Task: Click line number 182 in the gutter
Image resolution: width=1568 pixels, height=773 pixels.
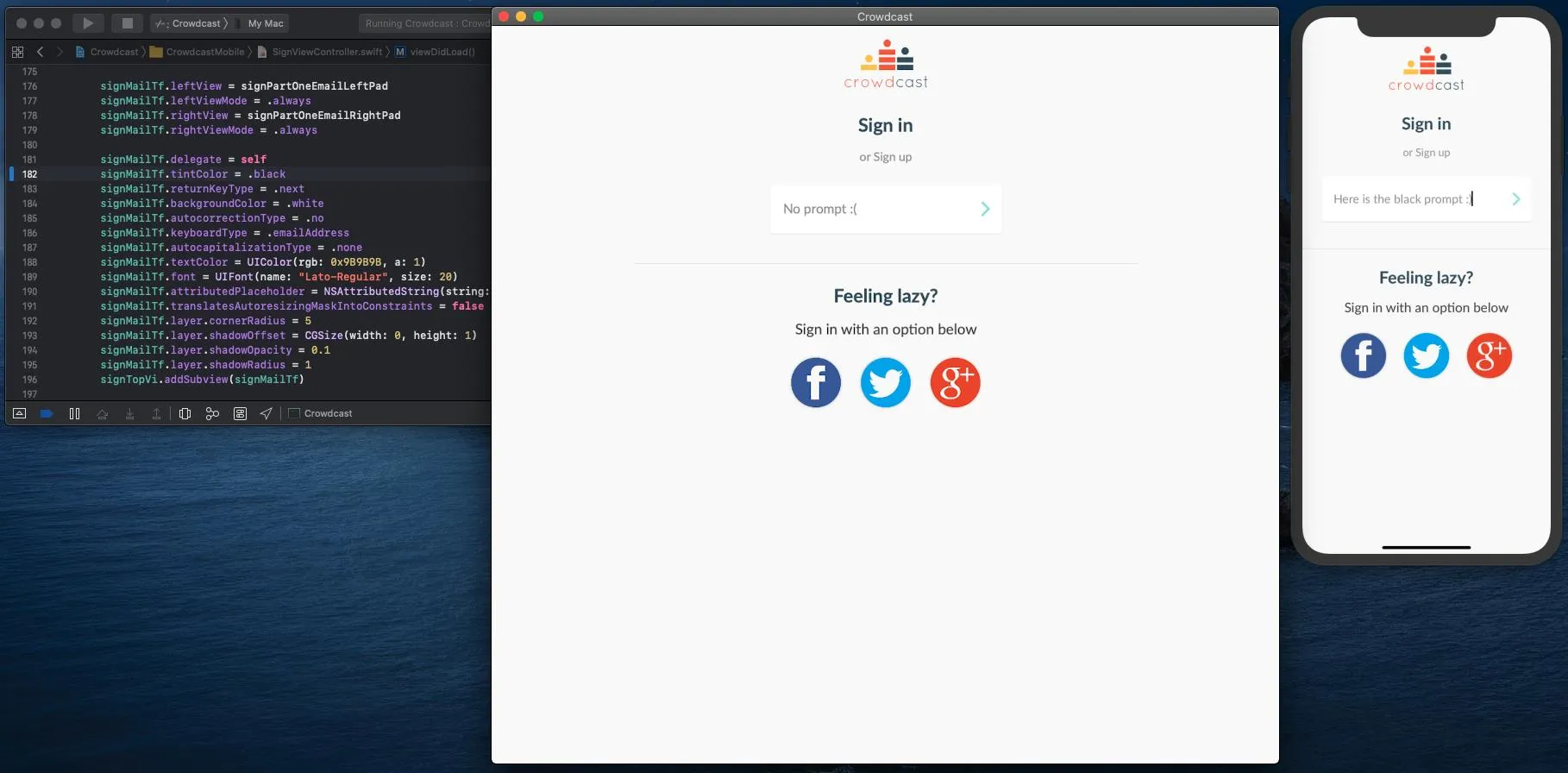Action: 29,174
